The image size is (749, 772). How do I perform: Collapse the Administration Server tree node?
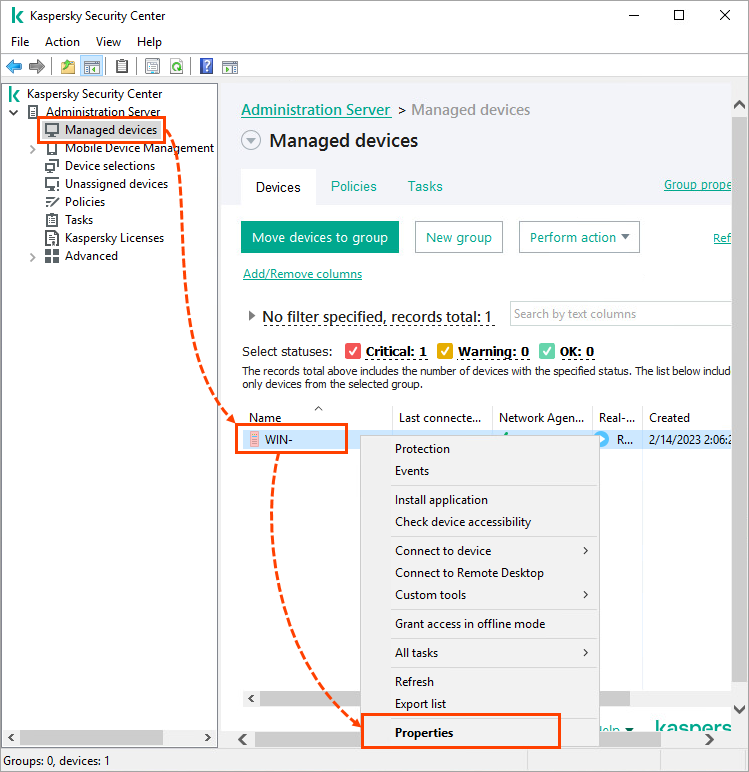[14, 112]
